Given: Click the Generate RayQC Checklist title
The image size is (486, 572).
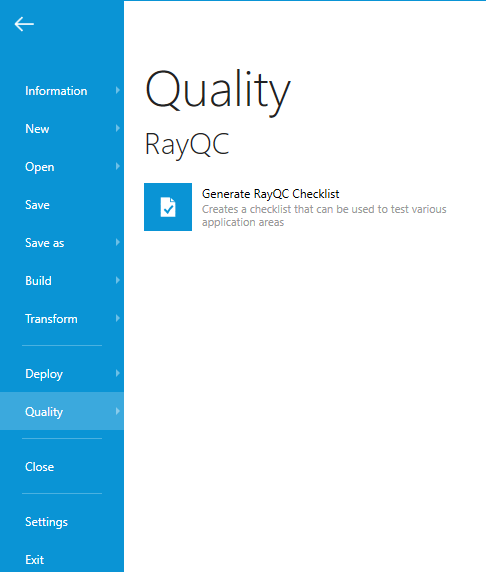Looking at the screenshot, I should click(270, 194).
